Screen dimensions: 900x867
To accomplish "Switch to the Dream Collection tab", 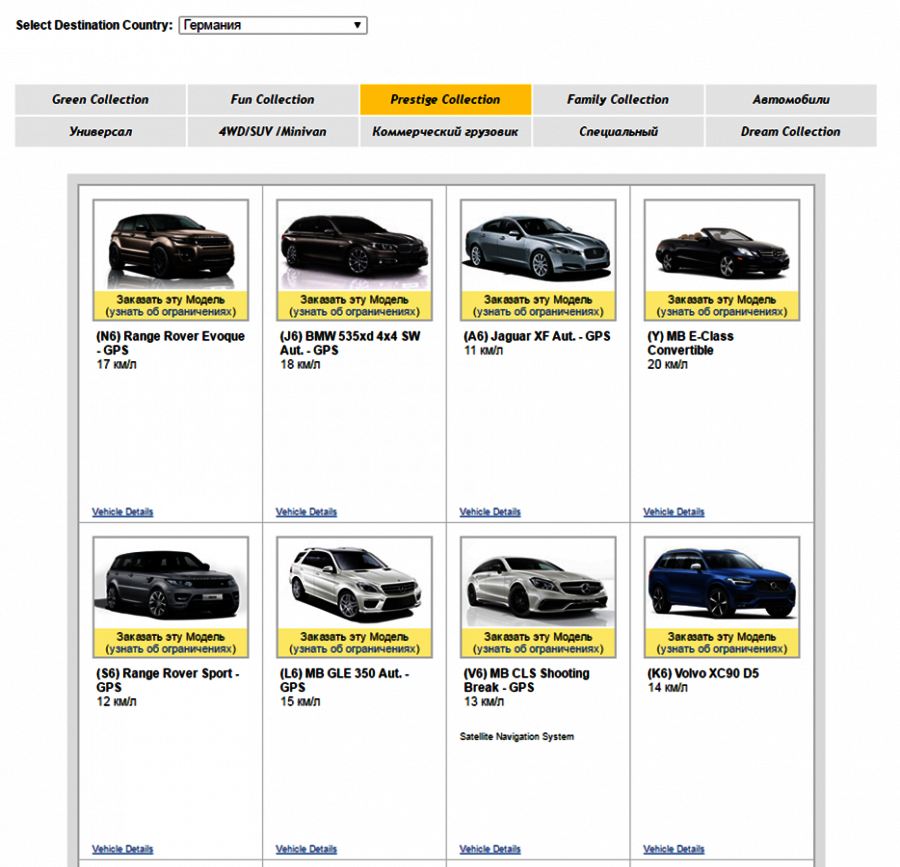I will tap(791, 132).
